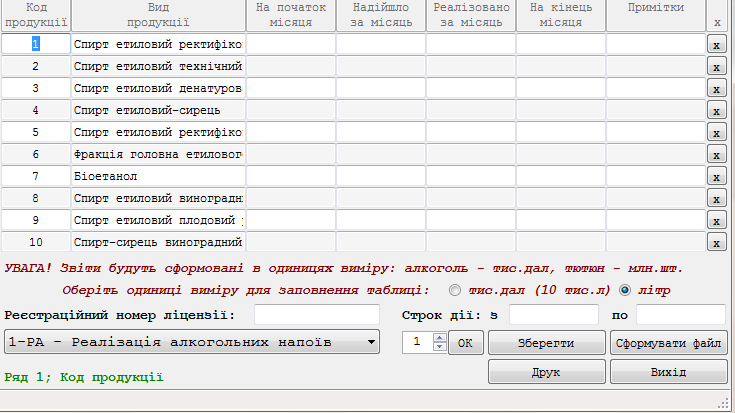Screen dimensions: 735x413
Task: Open the 1-РА report type dropdown
Action: (192, 342)
